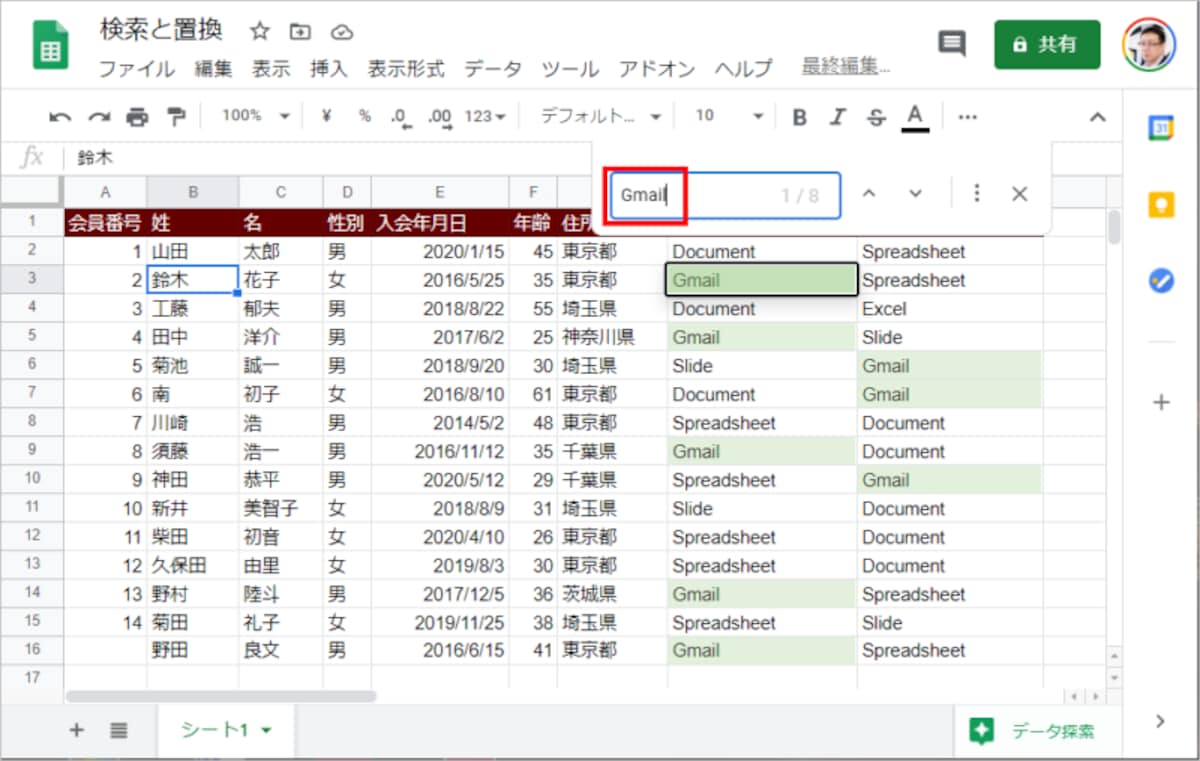Screen dimensions: 1200x761
Task: Get add-ons with the plus icon
Action: point(1161,403)
